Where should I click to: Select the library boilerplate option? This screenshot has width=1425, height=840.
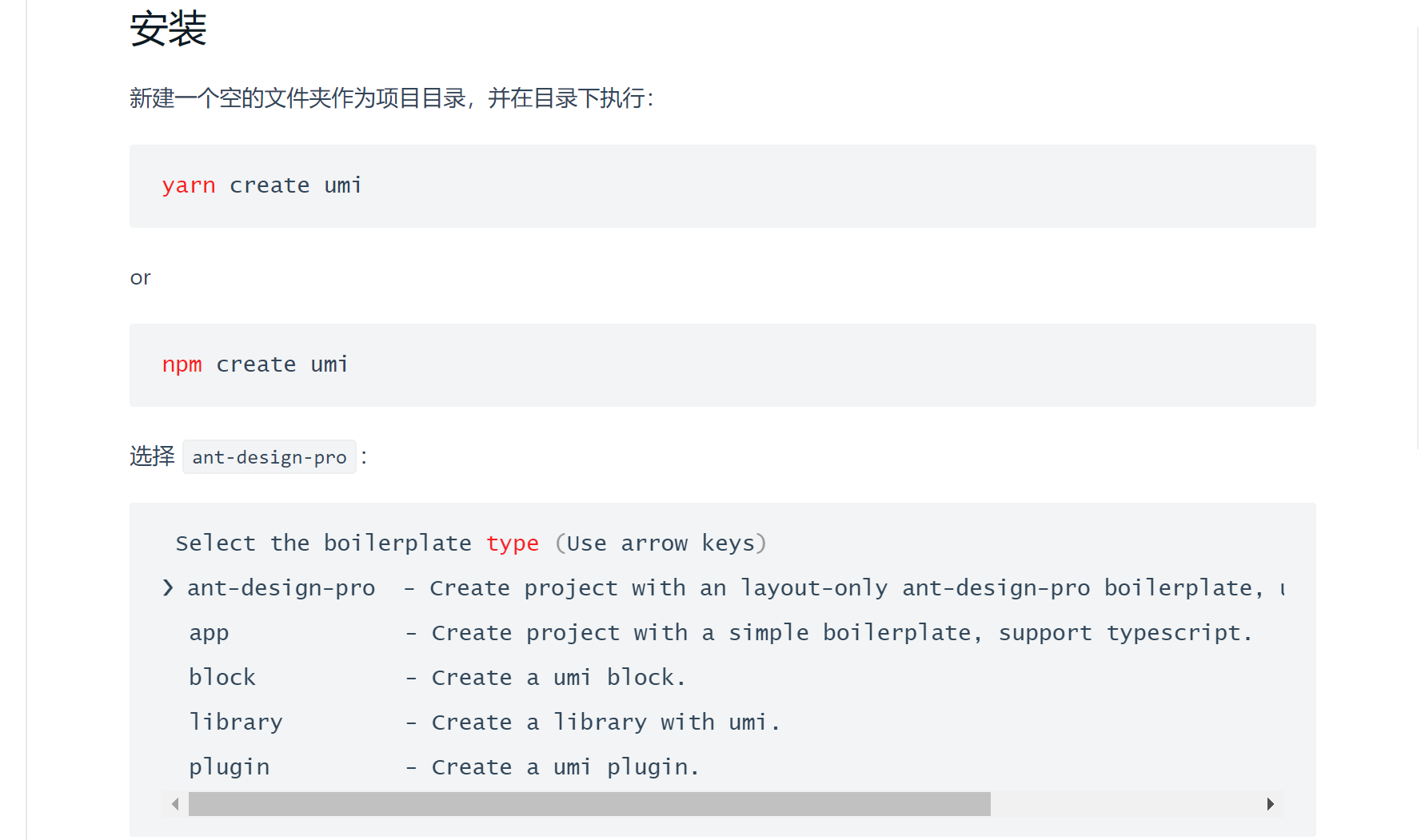pyautogui.click(x=236, y=722)
